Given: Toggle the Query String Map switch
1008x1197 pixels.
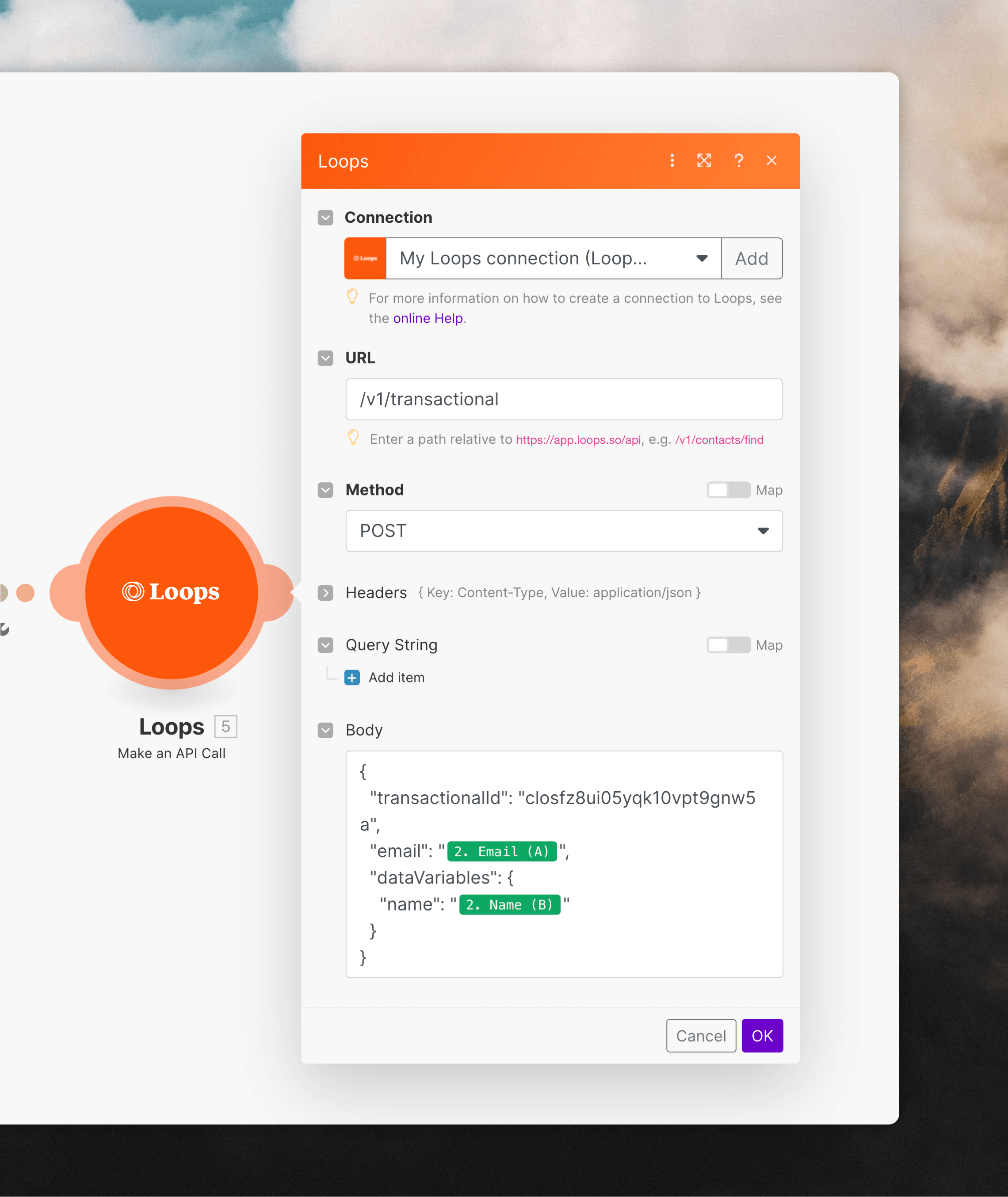Looking at the screenshot, I should 728,645.
